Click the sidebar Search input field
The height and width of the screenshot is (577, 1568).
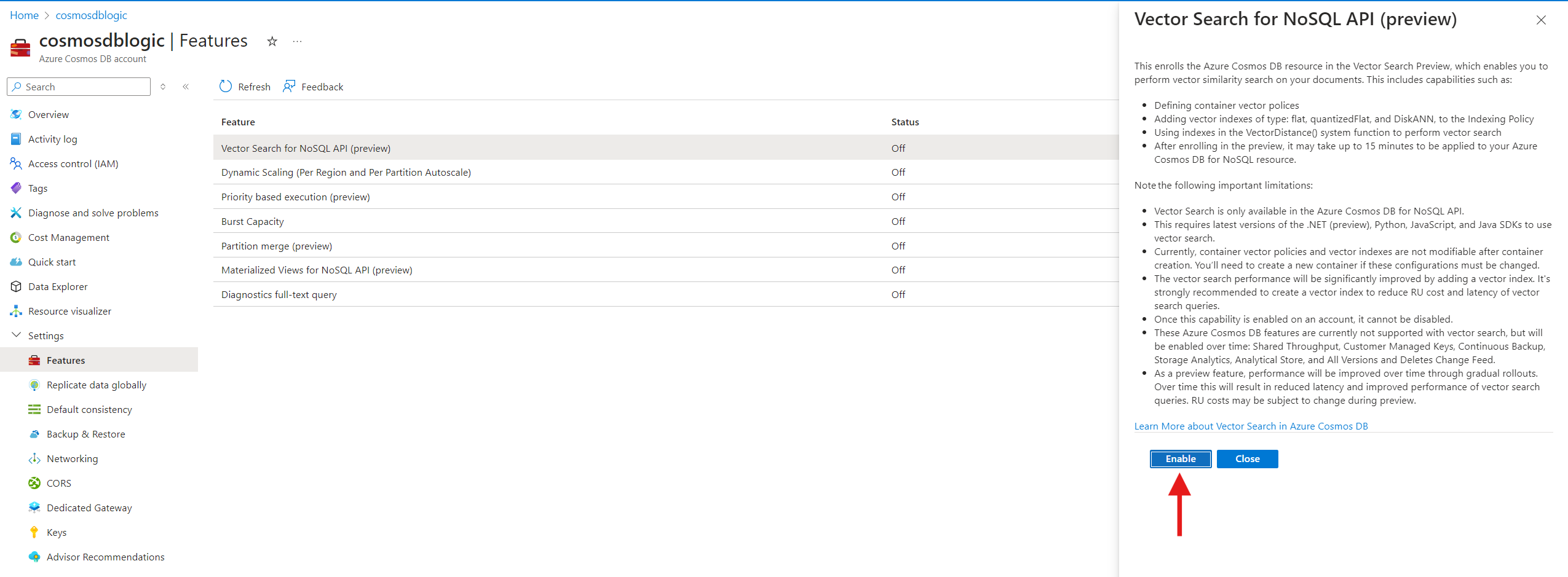(x=79, y=87)
